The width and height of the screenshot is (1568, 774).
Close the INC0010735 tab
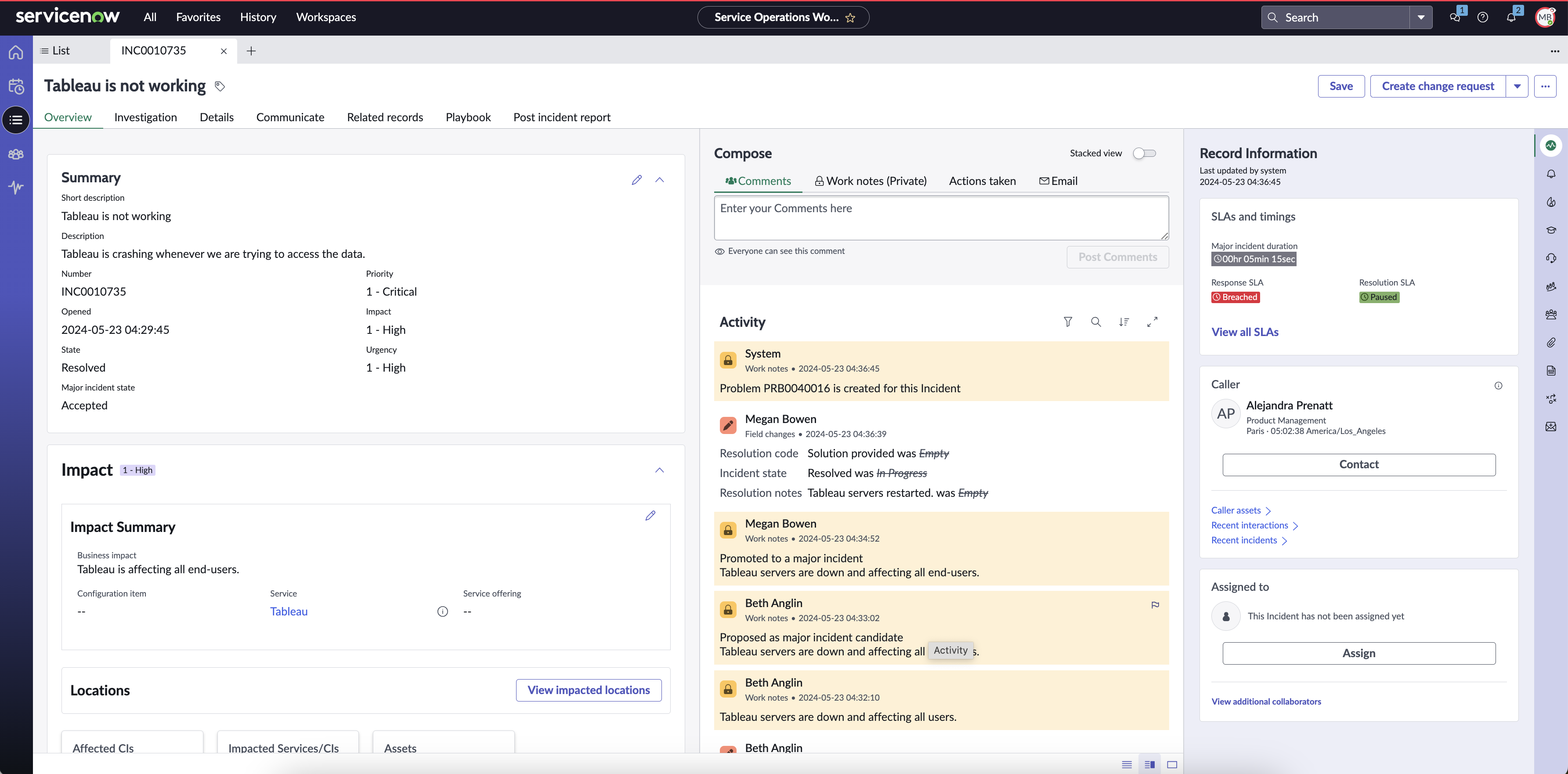pos(224,51)
